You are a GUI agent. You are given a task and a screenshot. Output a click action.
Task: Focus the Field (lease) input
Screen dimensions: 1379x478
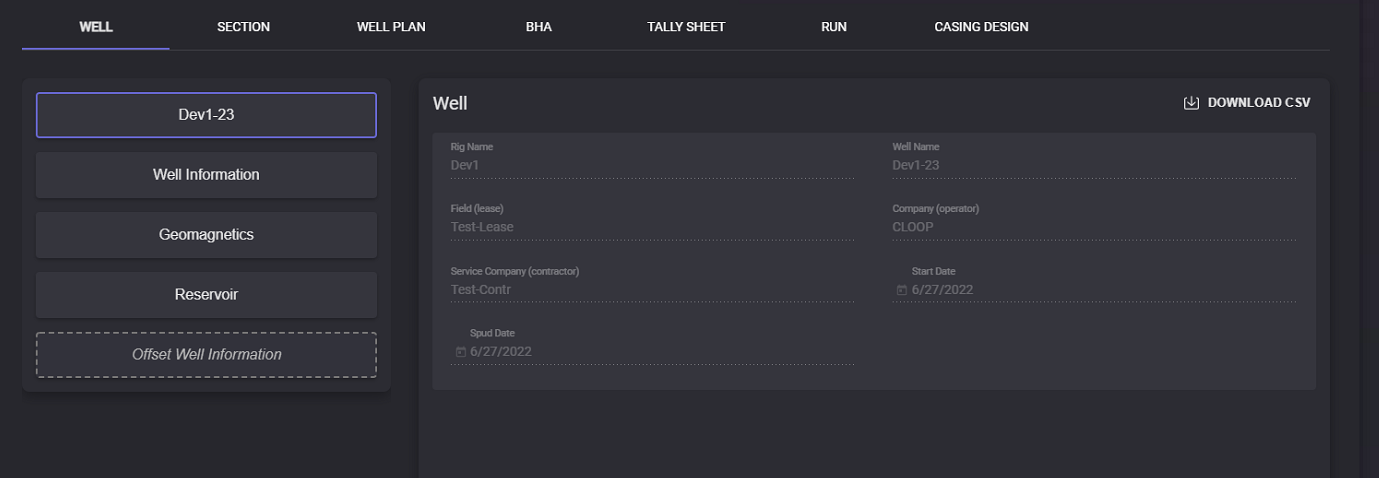point(652,227)
